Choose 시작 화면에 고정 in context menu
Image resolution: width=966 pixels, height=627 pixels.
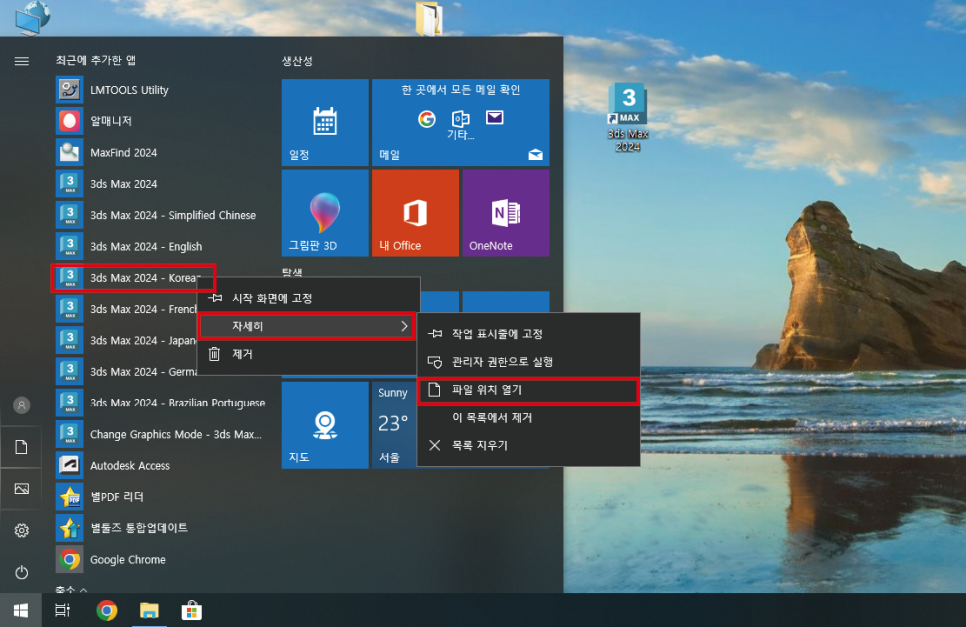click(308, 298)
